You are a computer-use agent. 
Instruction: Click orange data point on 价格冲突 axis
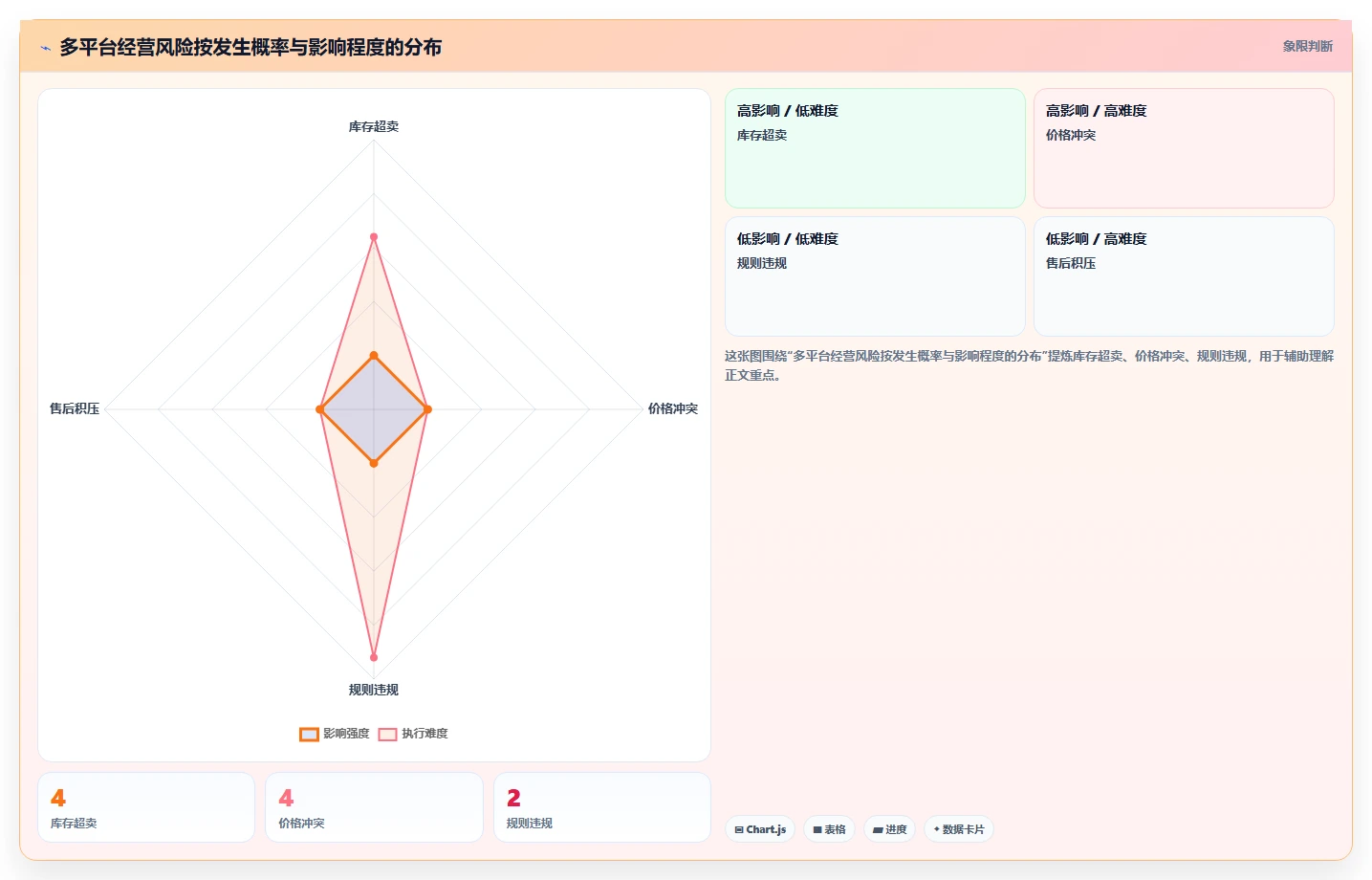point(427,409)
